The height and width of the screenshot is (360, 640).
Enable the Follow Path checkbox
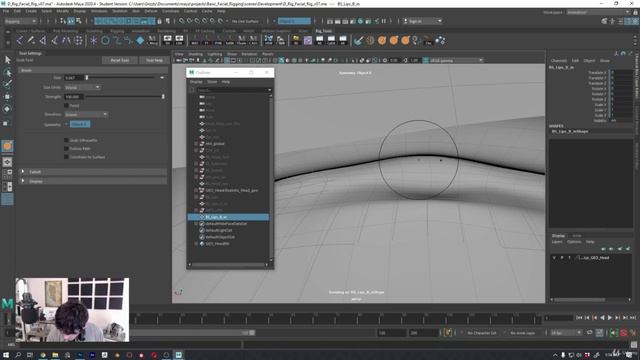coord(66,149)
